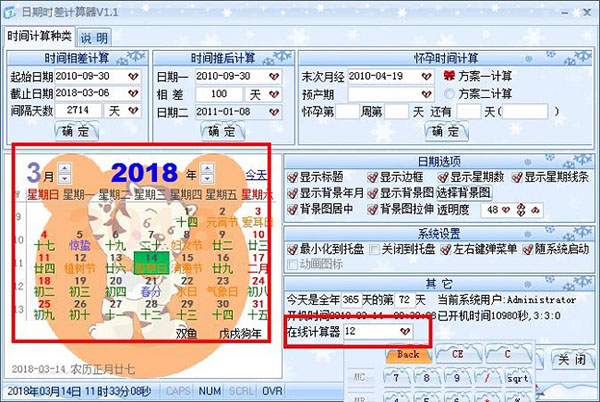This screenshot has width=600, height=402.
Task: Select 方案二计算 radio button
Action: tap(450, 94)
